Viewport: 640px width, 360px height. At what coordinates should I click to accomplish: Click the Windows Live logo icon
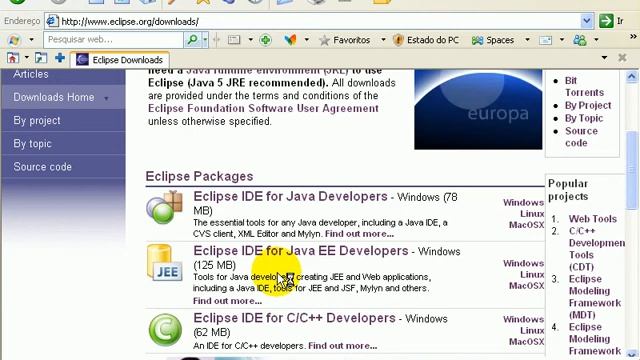tap(14, 40)
